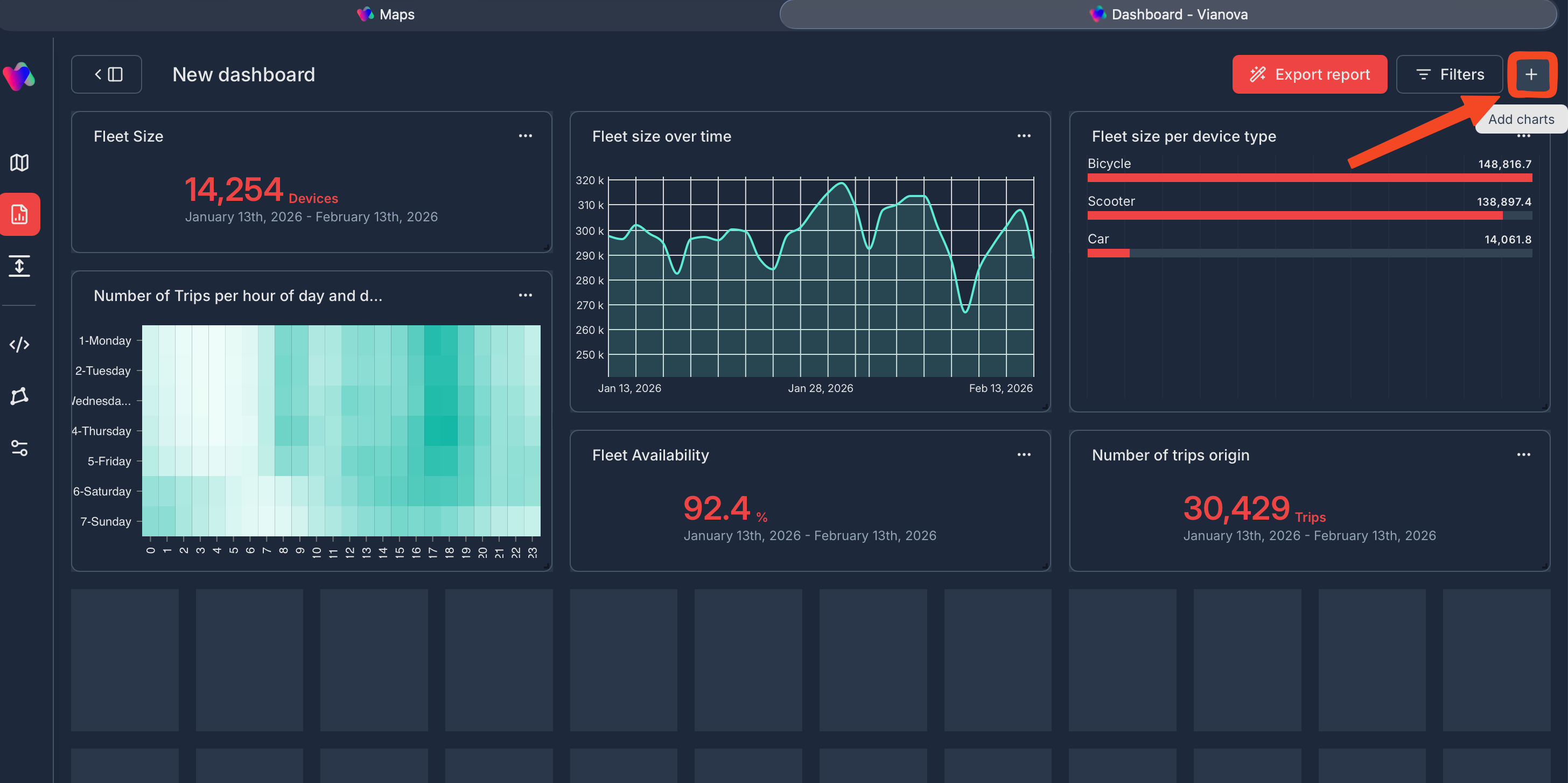Open Number of trips origin options menu
The height and width of the screenshot is (783, 1568).
point(1523,454)
